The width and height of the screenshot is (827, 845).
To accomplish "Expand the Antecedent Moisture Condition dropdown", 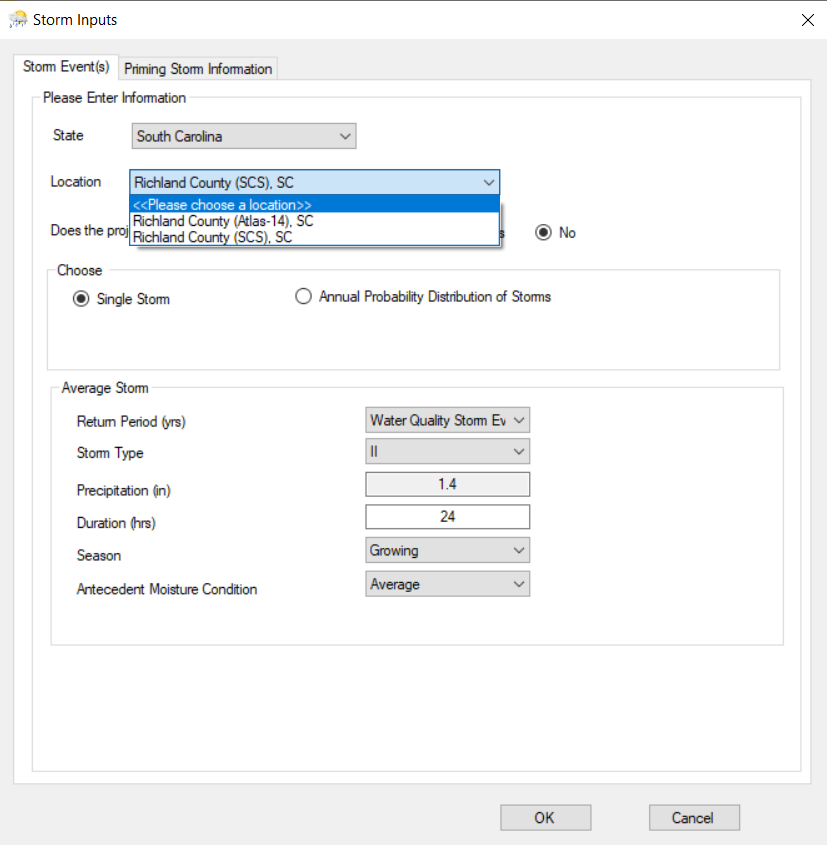I will (447, 584).
